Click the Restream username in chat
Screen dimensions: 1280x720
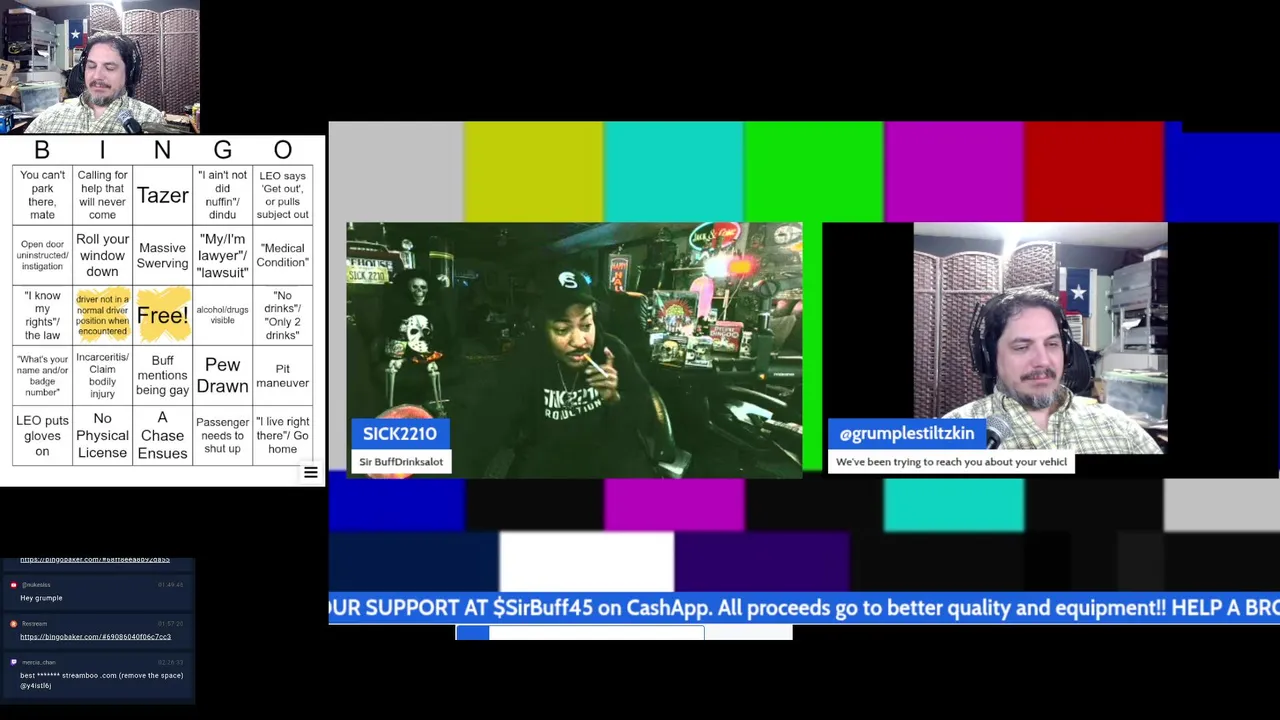click(35, 624)
